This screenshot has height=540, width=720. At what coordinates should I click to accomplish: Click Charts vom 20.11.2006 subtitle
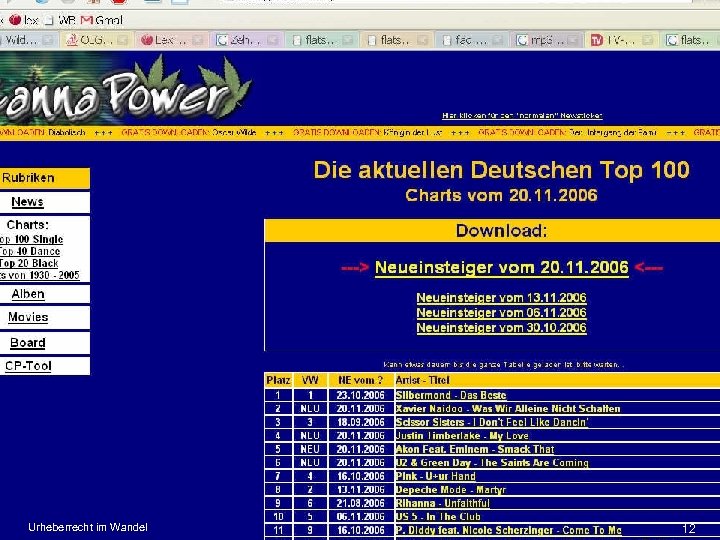(x=501, y=196)
